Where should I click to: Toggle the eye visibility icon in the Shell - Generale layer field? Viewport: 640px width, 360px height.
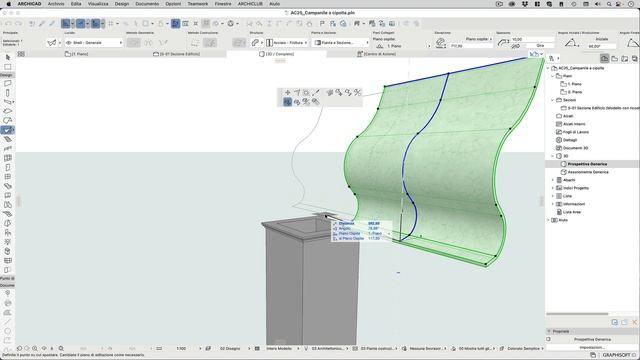tap(69, 42)
